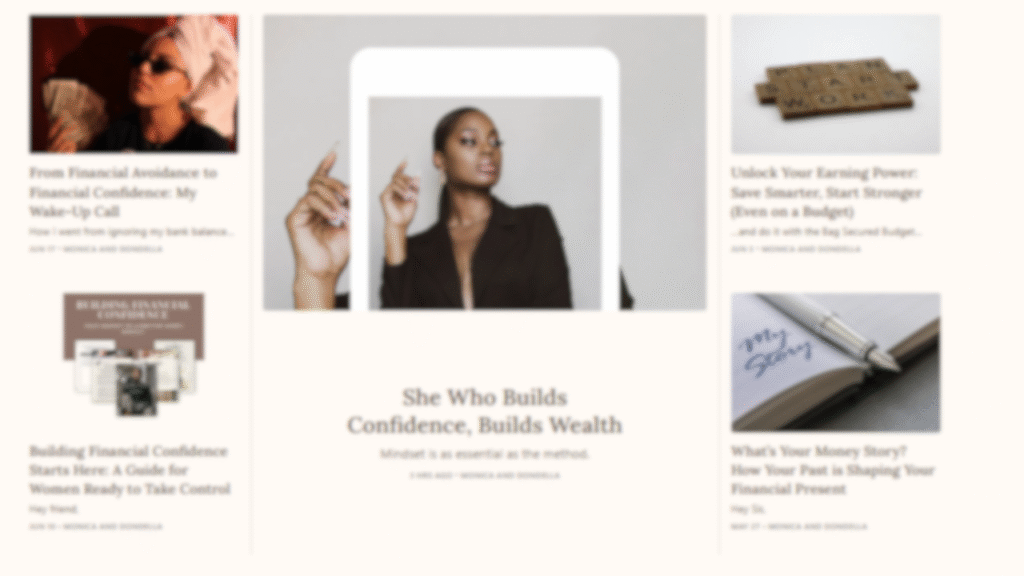
Task: Click the 'Hey friend,' post excerpt
Action: pyautogui.click(x=54, y=509)
